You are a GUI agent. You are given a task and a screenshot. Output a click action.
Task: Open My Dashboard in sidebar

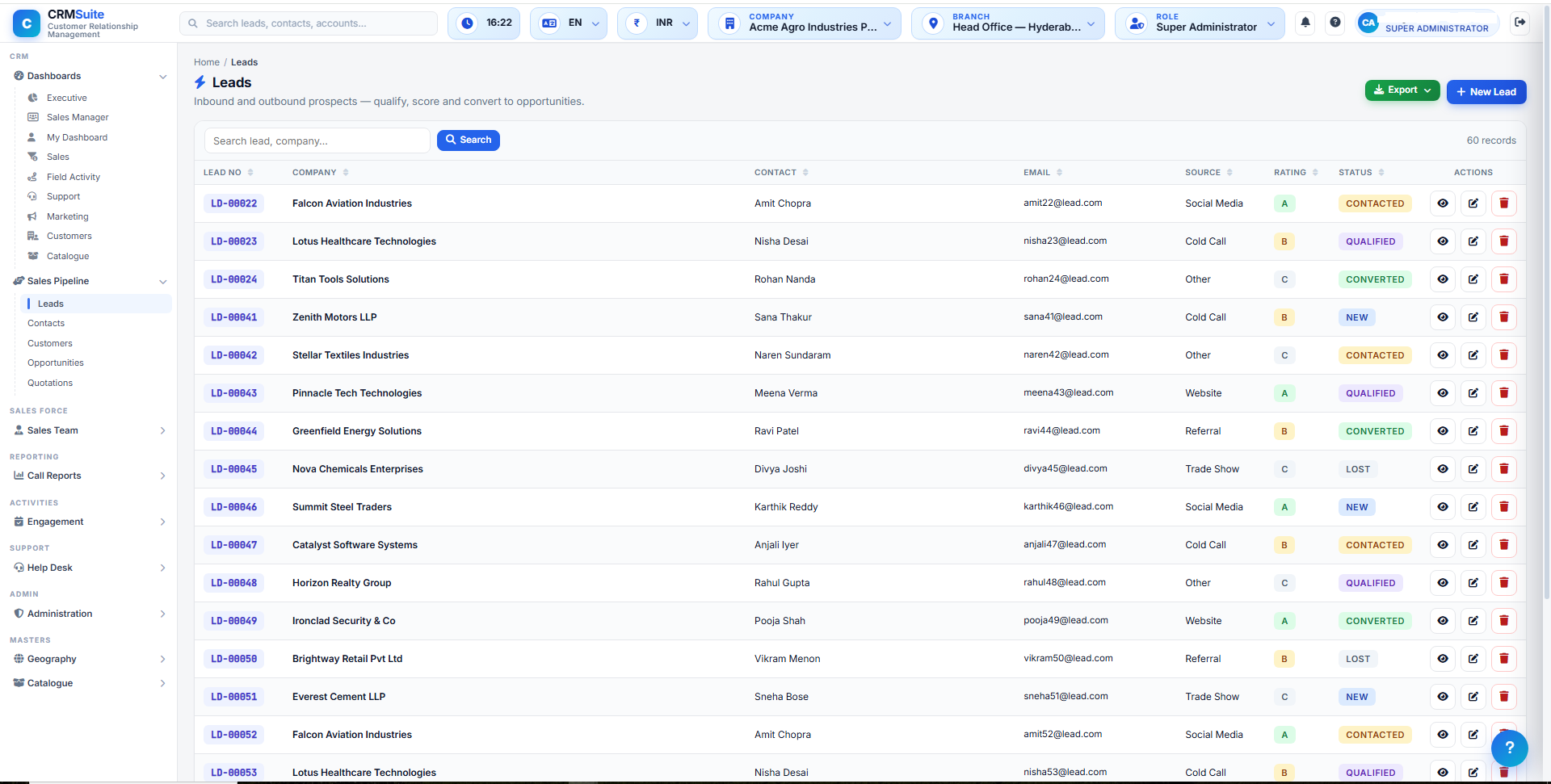tap(77, 137)
